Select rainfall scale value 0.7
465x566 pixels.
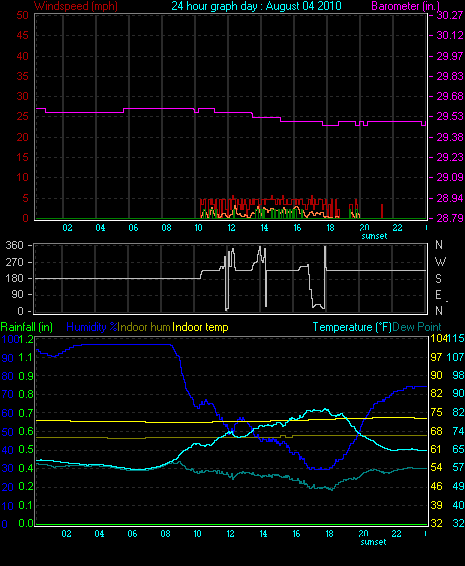(26, 413)
